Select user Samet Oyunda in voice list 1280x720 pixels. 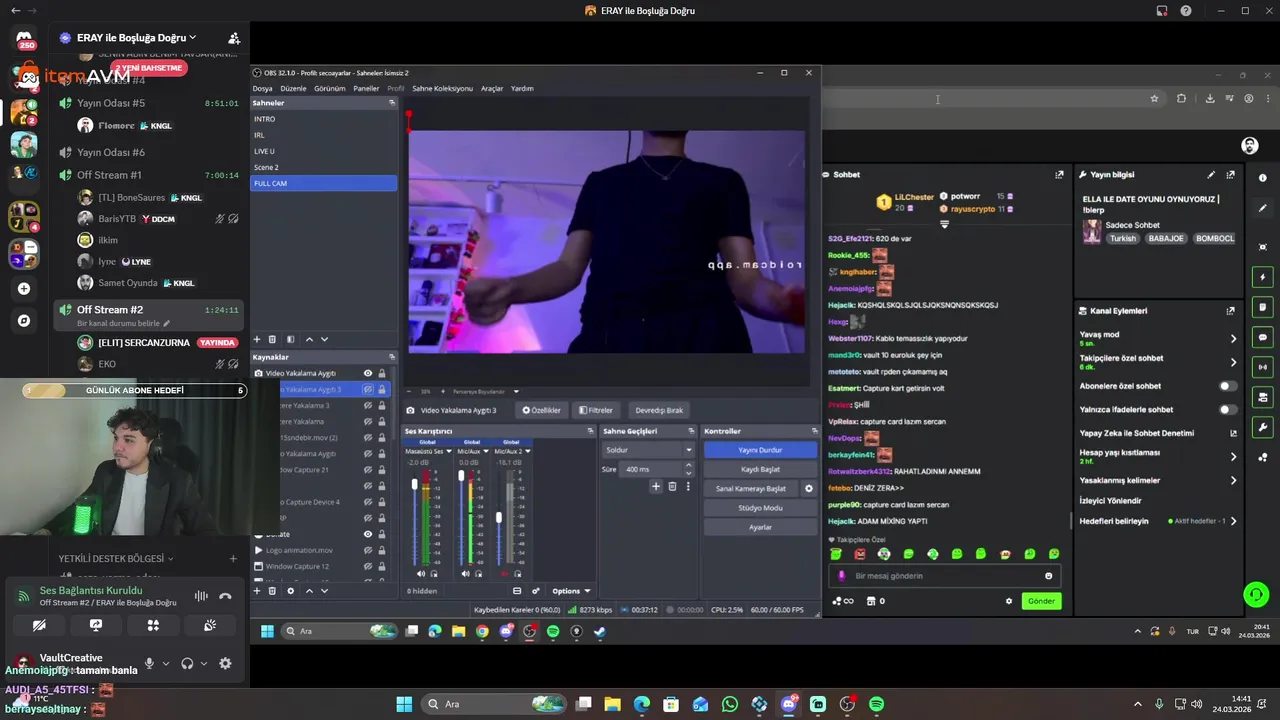click(x=128, y=283)
